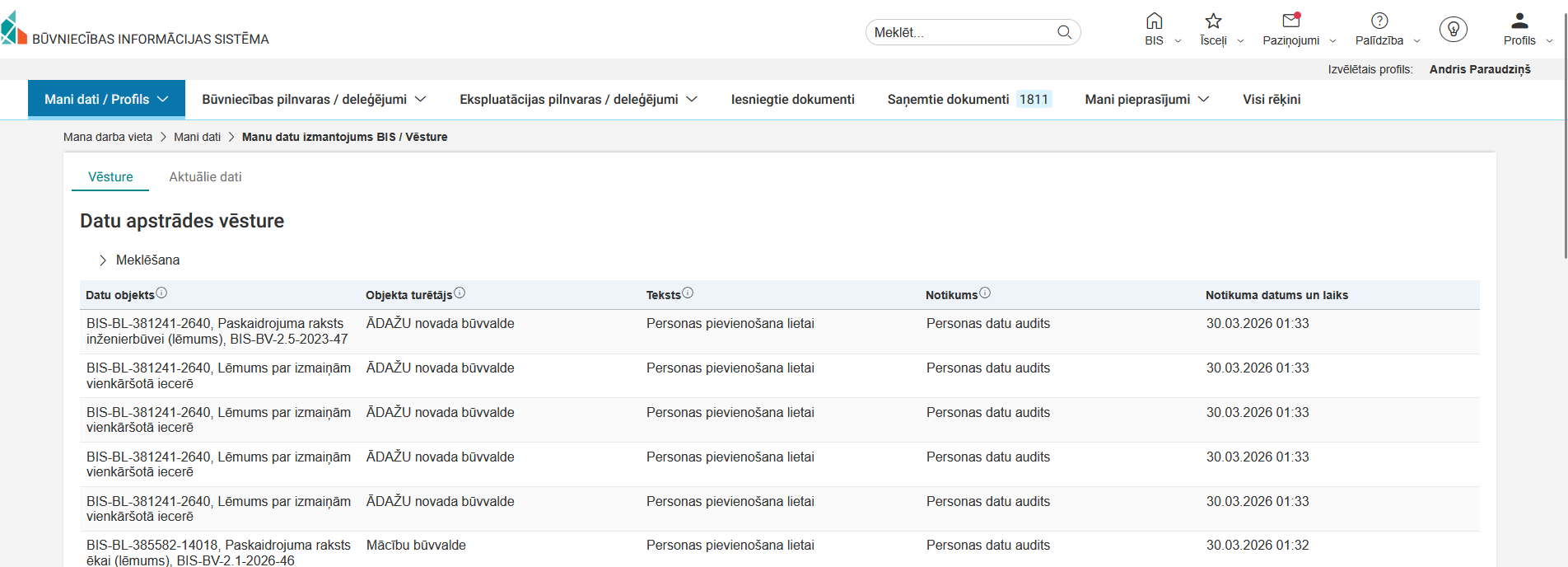This screenshot has height=567, width=1568.
Task: Open Saņemtie dokumenti page
Action: tap(948, 100)
